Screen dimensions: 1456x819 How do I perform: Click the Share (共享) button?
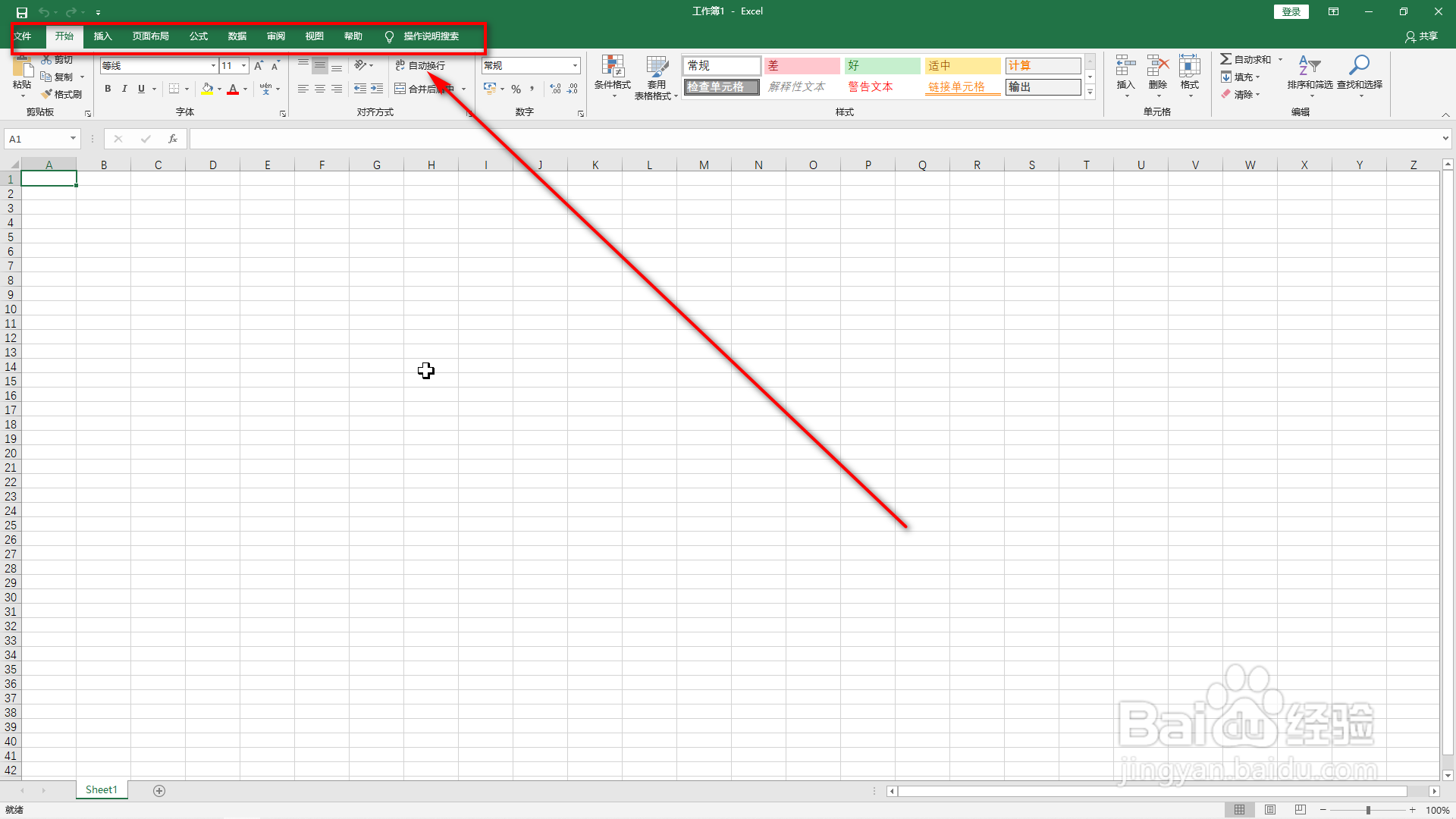coord(1421,36)
